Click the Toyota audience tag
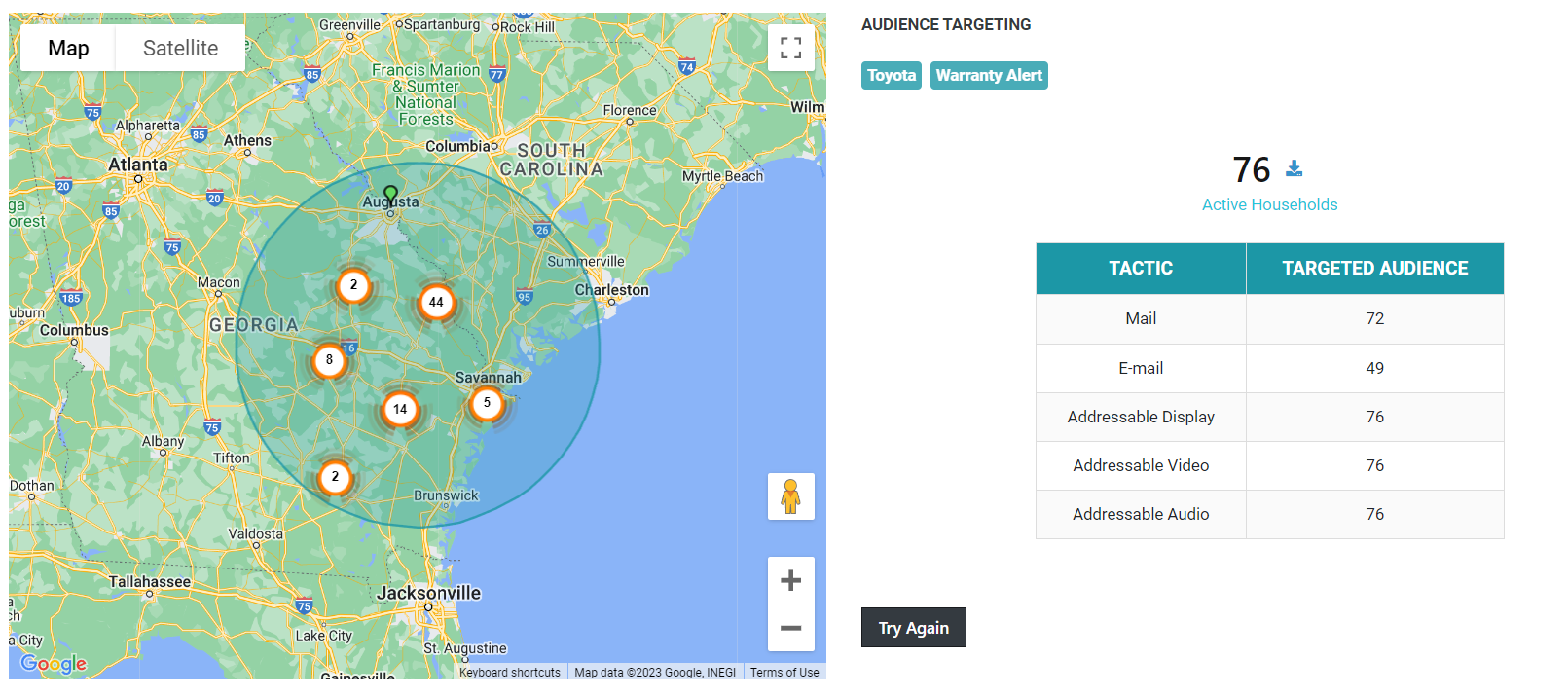 [x=891, y=75]
